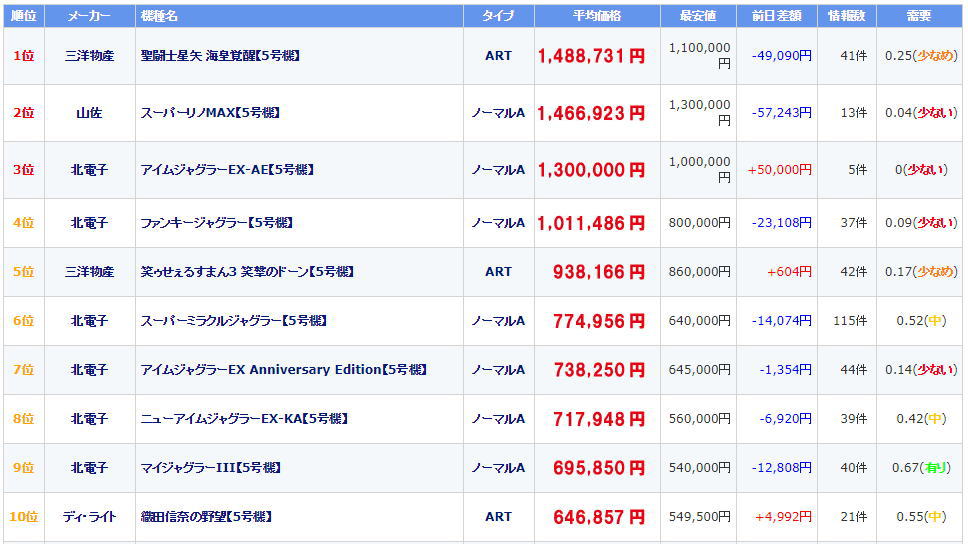Select day difference +4,992円
The height and width of the screenshot is (544, 968).
783,516
